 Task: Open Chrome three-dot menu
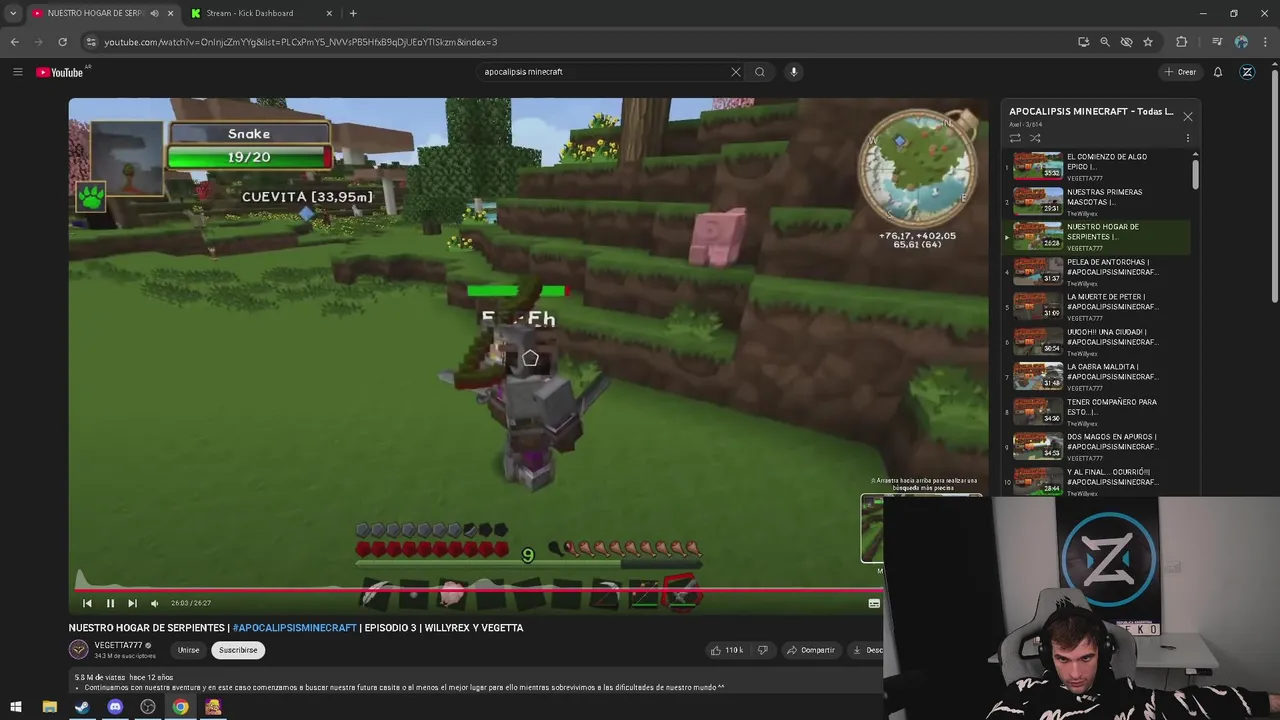coord(1264,42)
